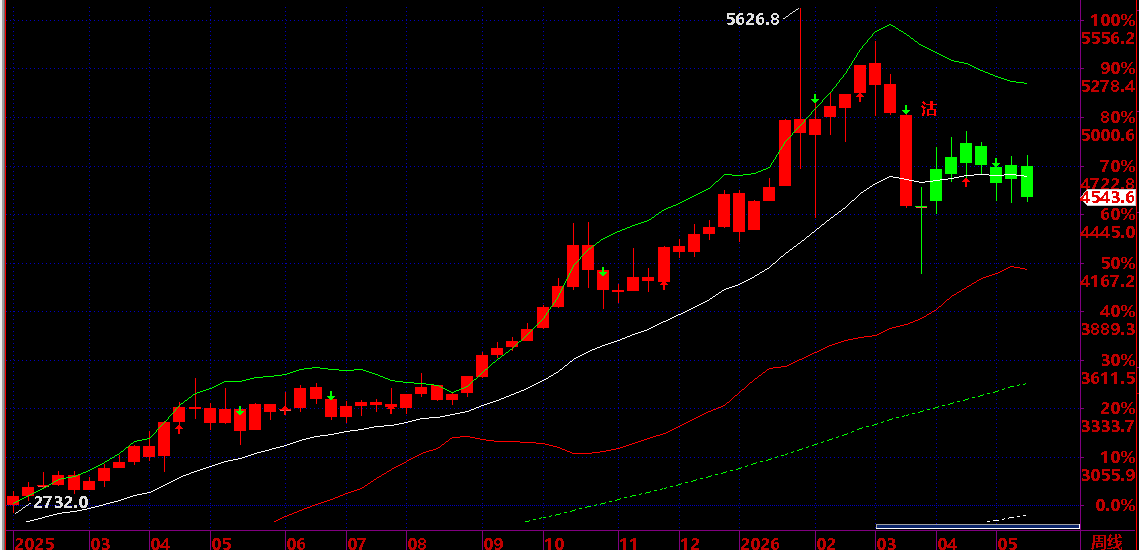Select the 2026 marker on the date axis
This screenshot has height=550, width=1139.
coord(761,543)
